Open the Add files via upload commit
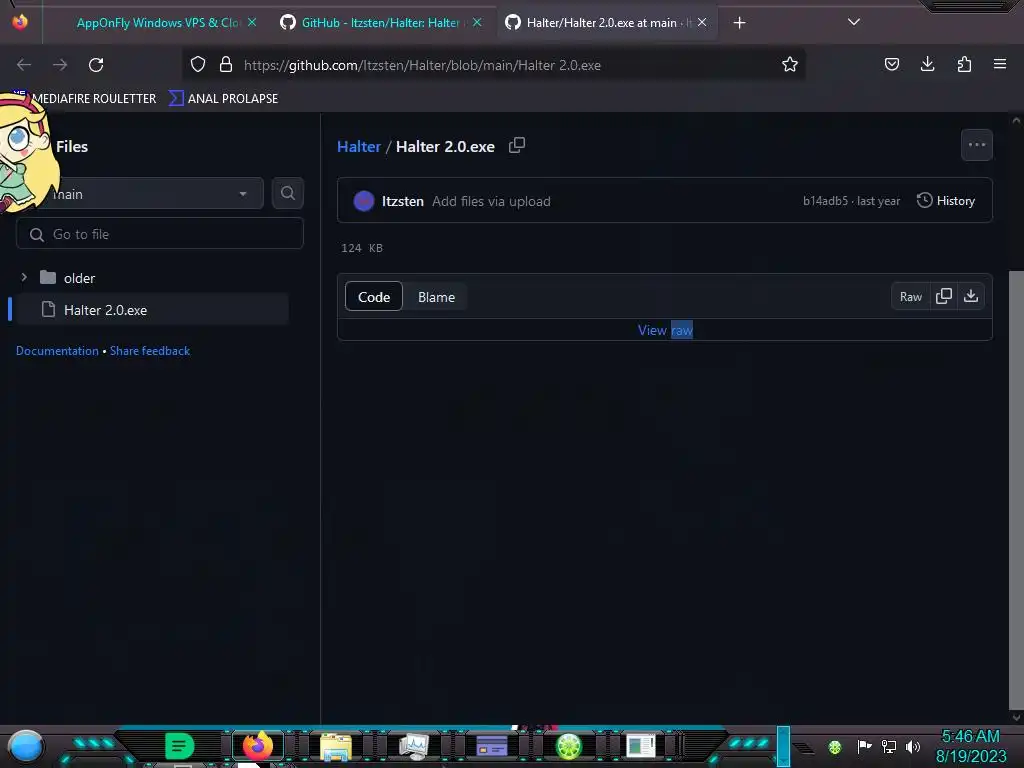 tap(491, 201)
